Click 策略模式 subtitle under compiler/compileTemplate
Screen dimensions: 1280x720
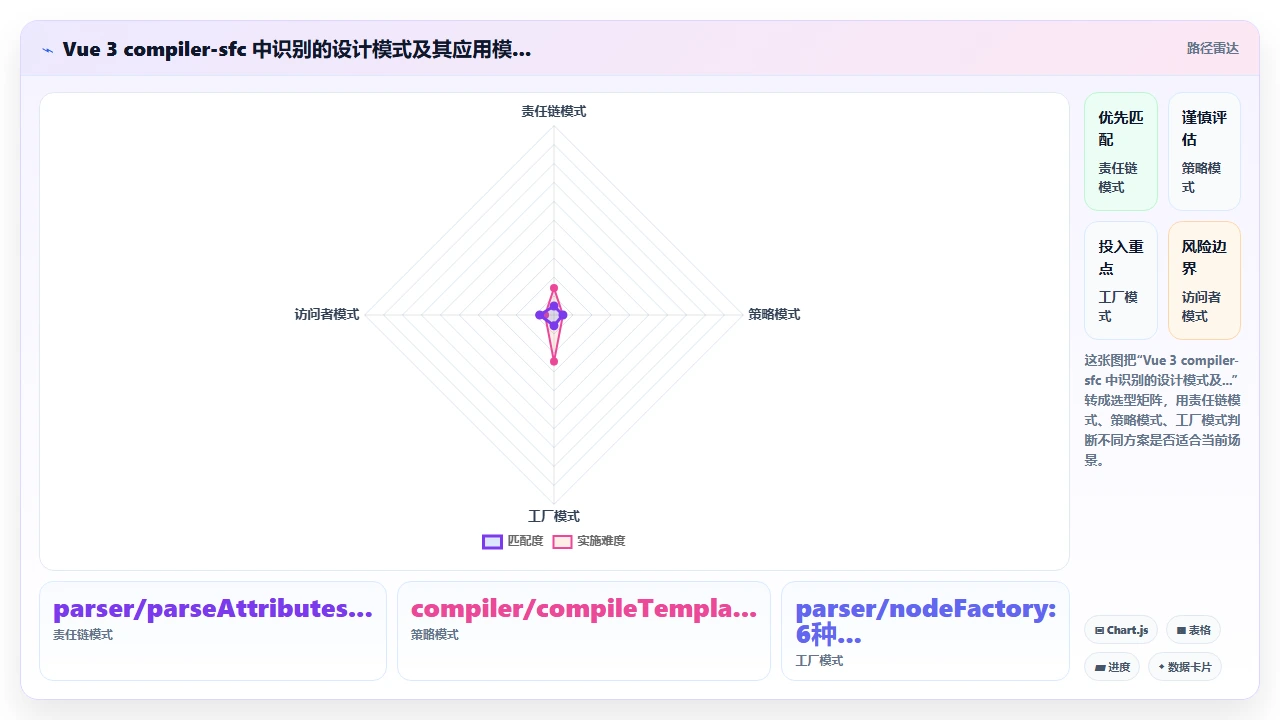(x=435, y=634)
